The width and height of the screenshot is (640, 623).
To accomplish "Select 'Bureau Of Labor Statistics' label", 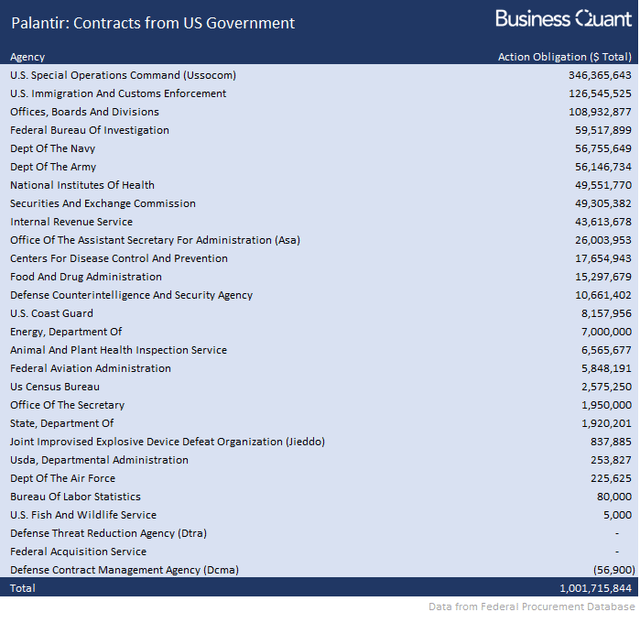I will tap(75, 497).
